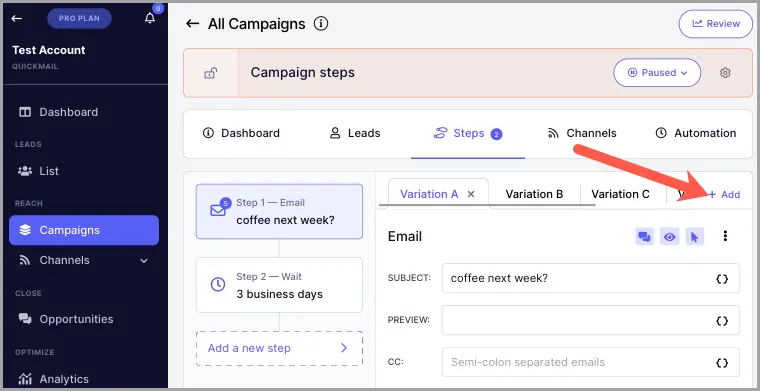The width and height of the screenshot is (760, 391).
Task: Click the unlock padlock icon
Action: point(210,73)
